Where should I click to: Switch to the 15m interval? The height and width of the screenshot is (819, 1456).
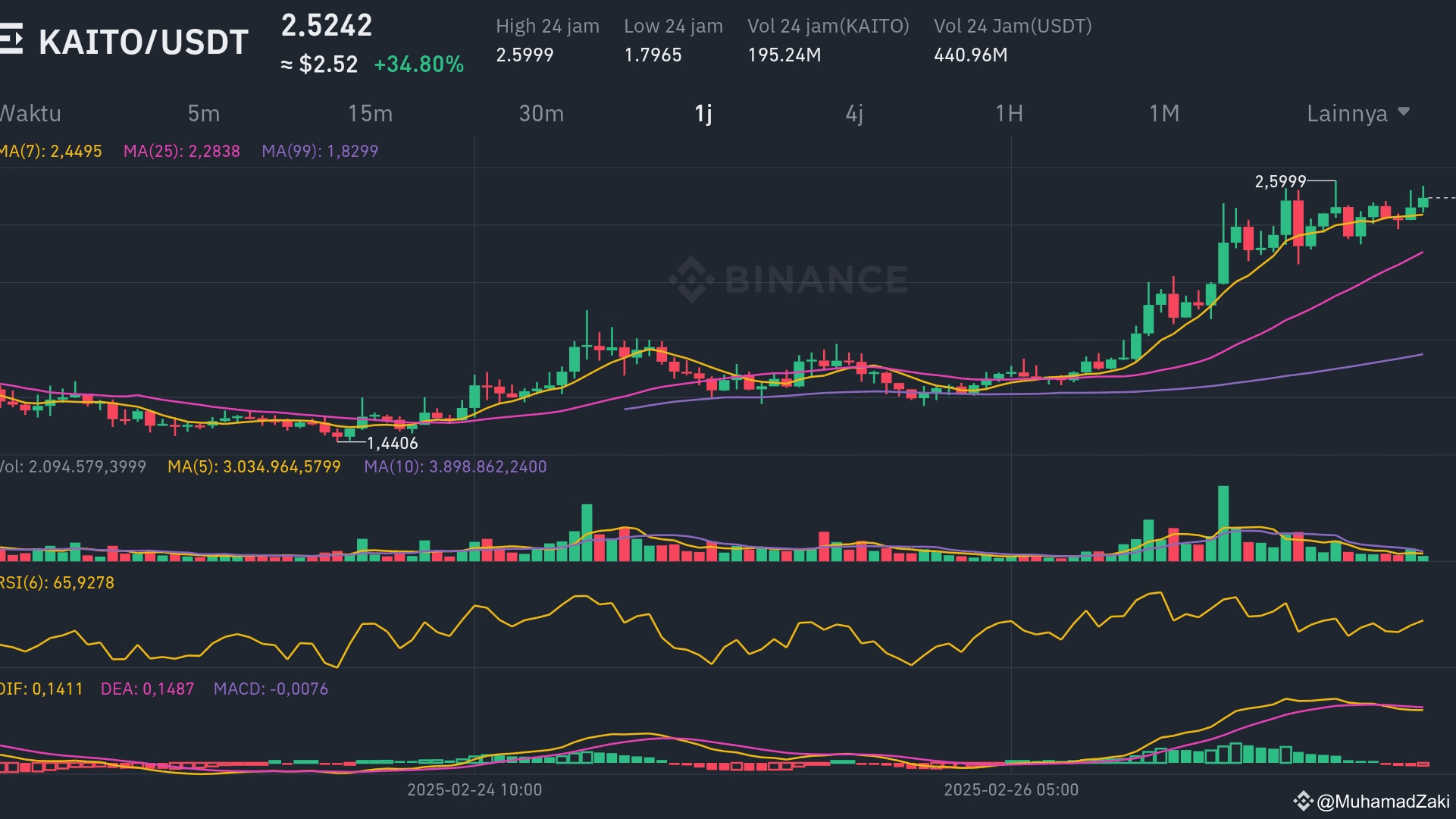370,114
